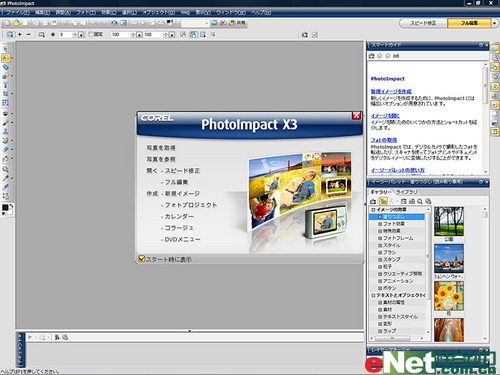Select the フォトフレーム tree item
The width and height of the screenshot is (500, 375).
[x=398, y=238]
